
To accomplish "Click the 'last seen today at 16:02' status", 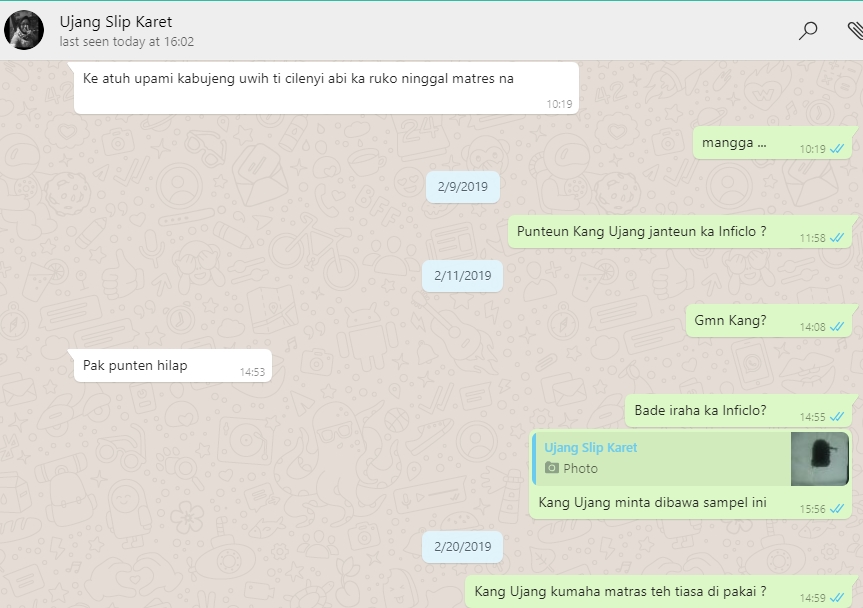I will [x=126, y=42].
